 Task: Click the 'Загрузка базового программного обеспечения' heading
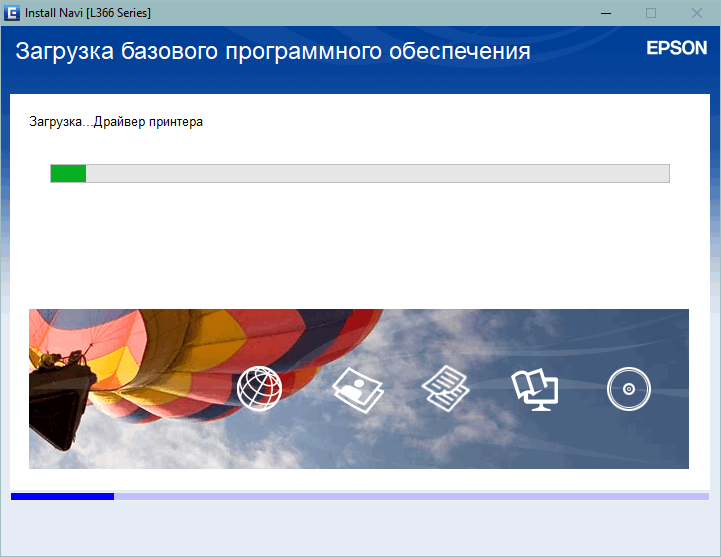point(273,51)
